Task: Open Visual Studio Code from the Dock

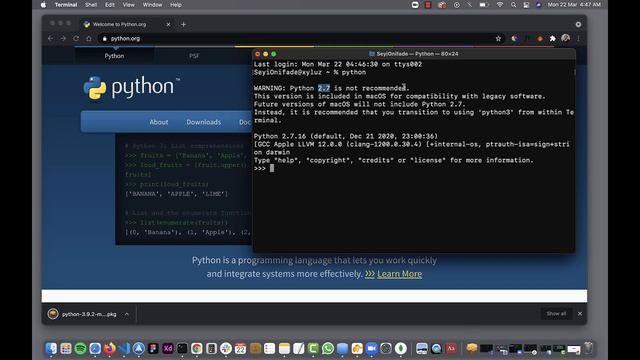Action: click(x=124, y=348)
